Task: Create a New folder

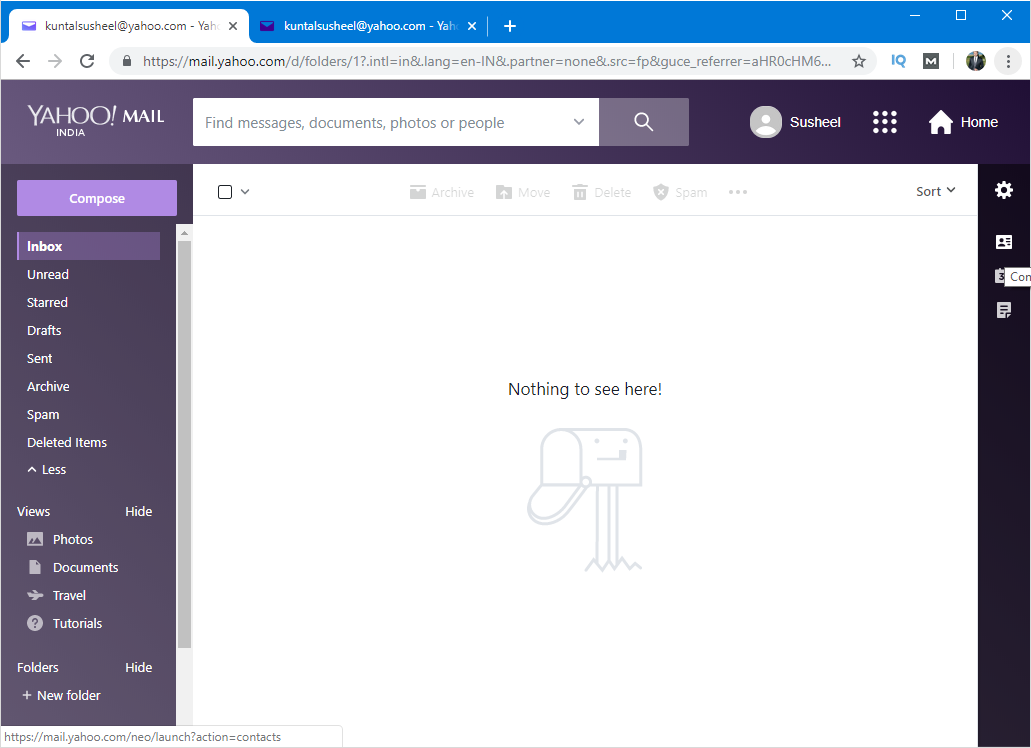Action: pos(62,695)
